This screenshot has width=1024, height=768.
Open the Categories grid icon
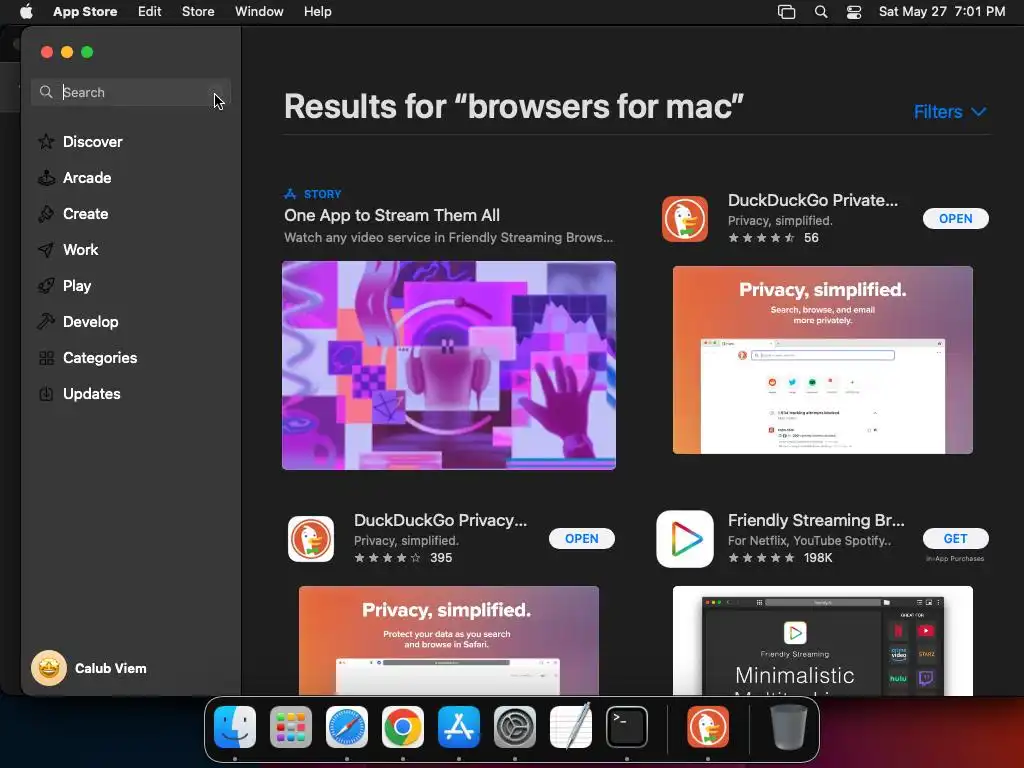point(46,358)
